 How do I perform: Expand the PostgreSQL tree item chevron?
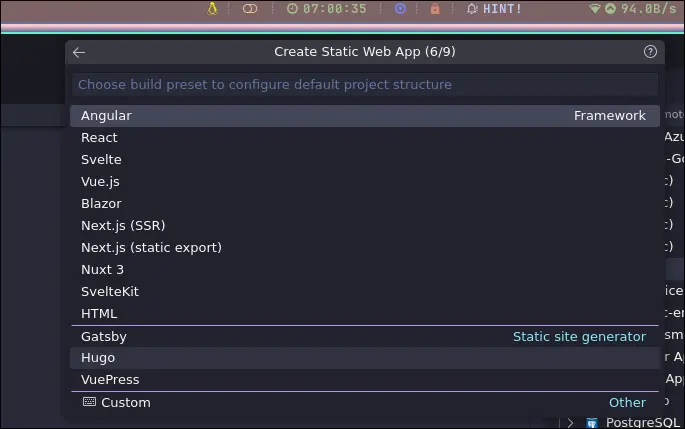point(570,423)
